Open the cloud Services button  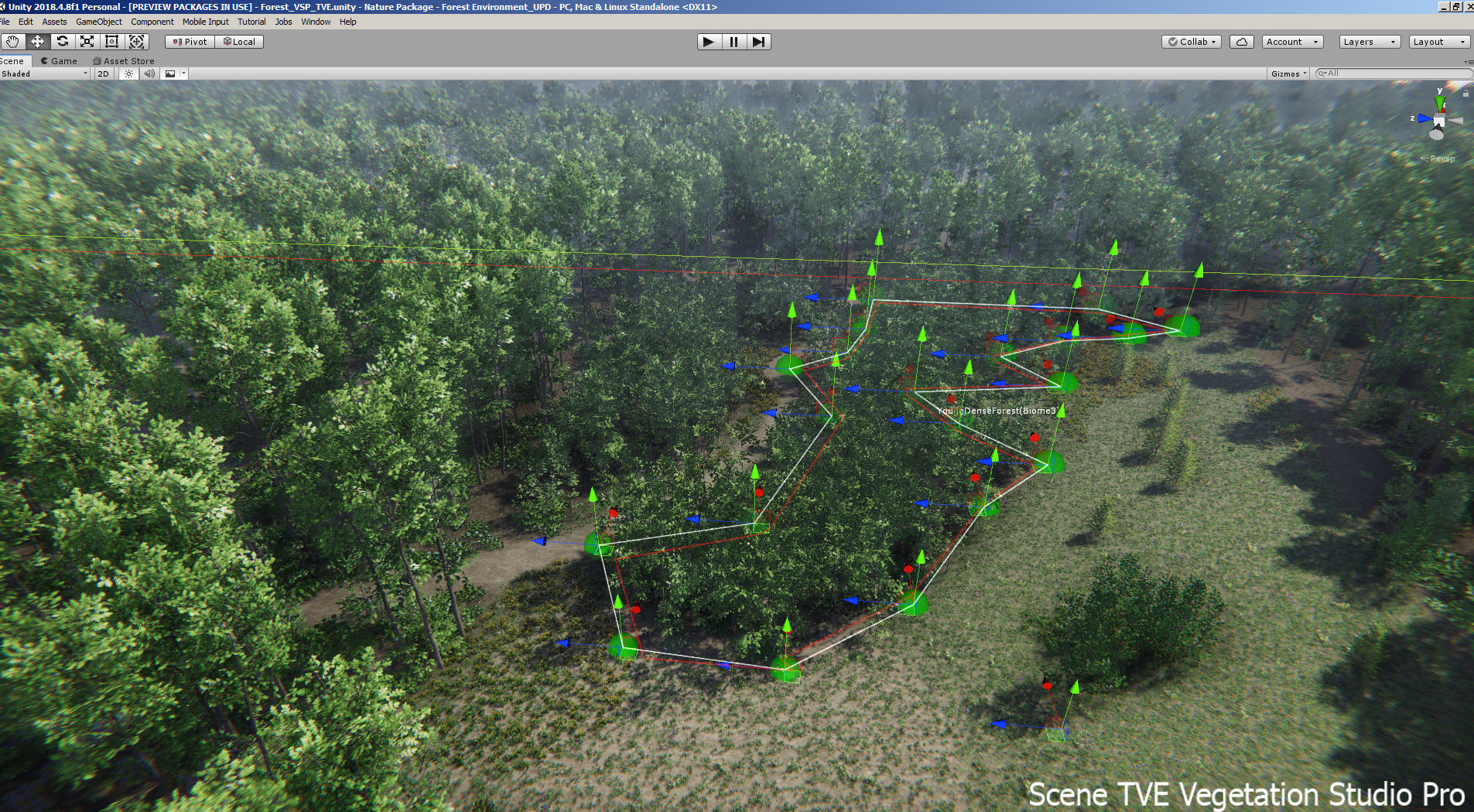[1242, 42]
